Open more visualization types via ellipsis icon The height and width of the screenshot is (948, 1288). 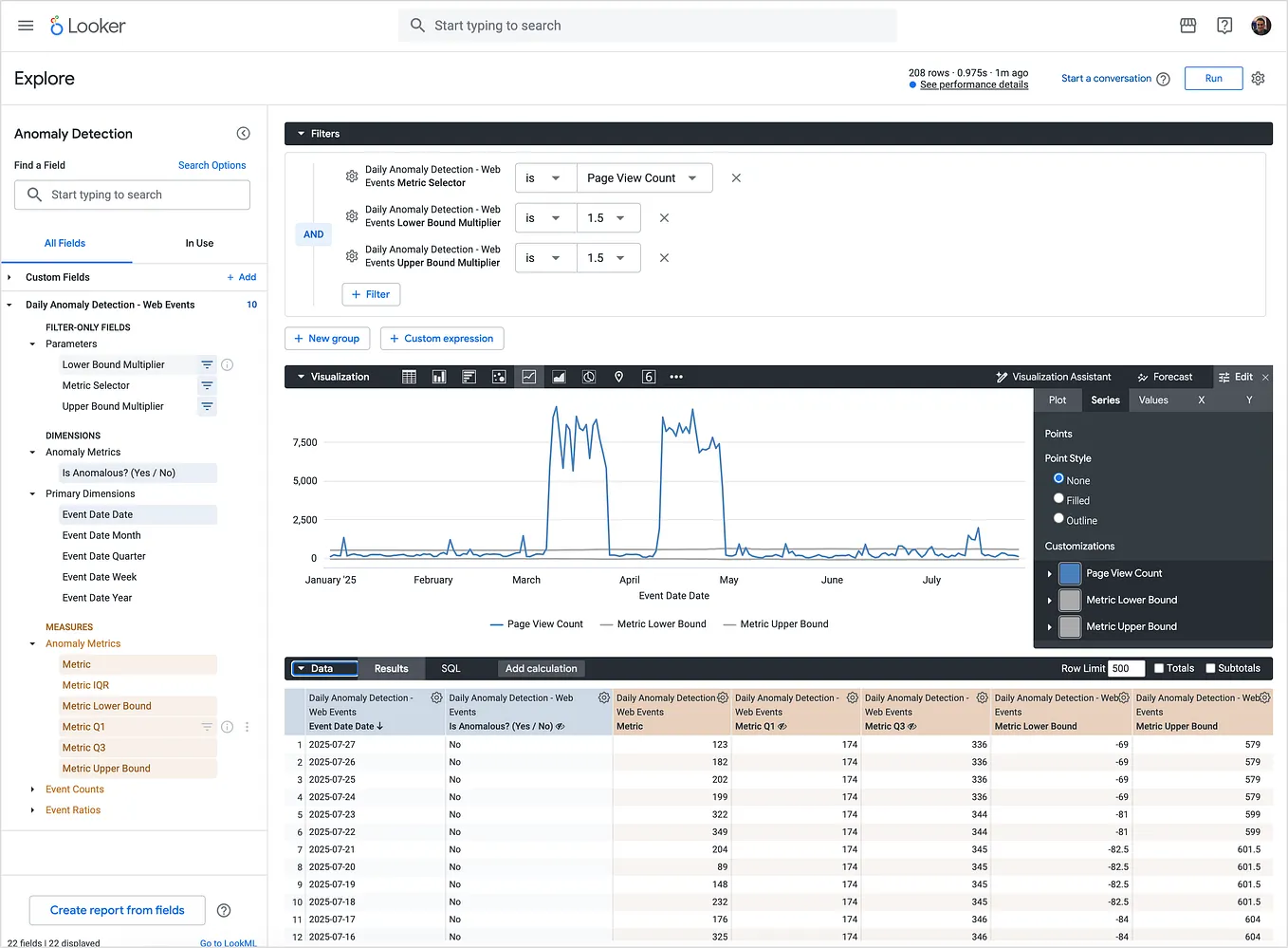click(x=676, y=376)
